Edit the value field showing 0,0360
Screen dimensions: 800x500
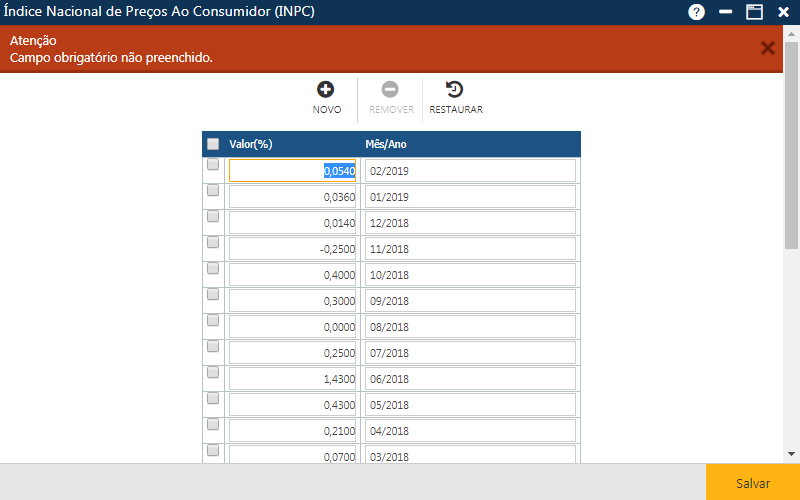coord(292,197)
